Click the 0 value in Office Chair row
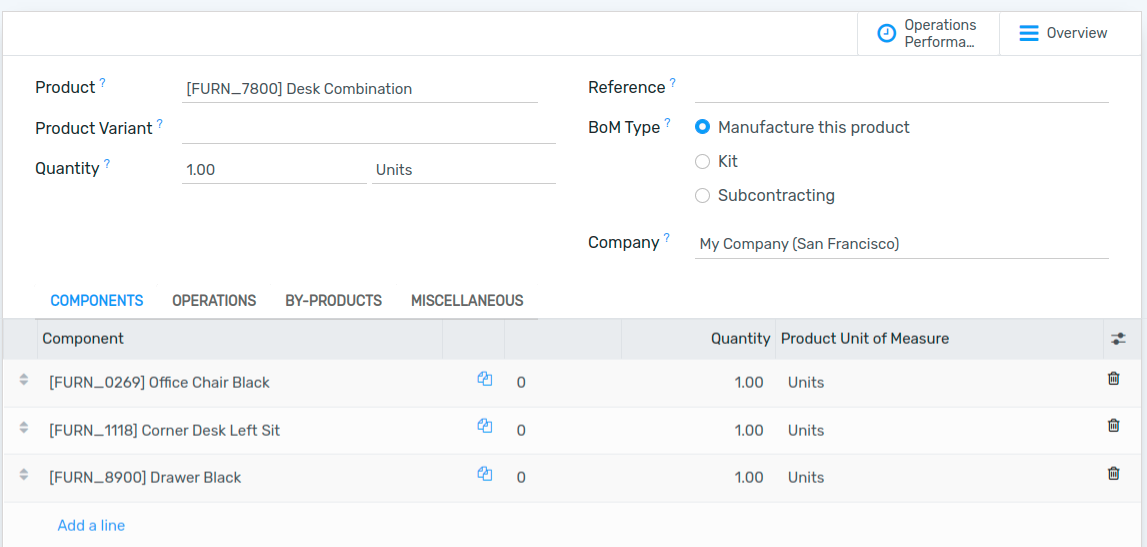The height and width of the screenshot is (547, 1147). [521, 382]
